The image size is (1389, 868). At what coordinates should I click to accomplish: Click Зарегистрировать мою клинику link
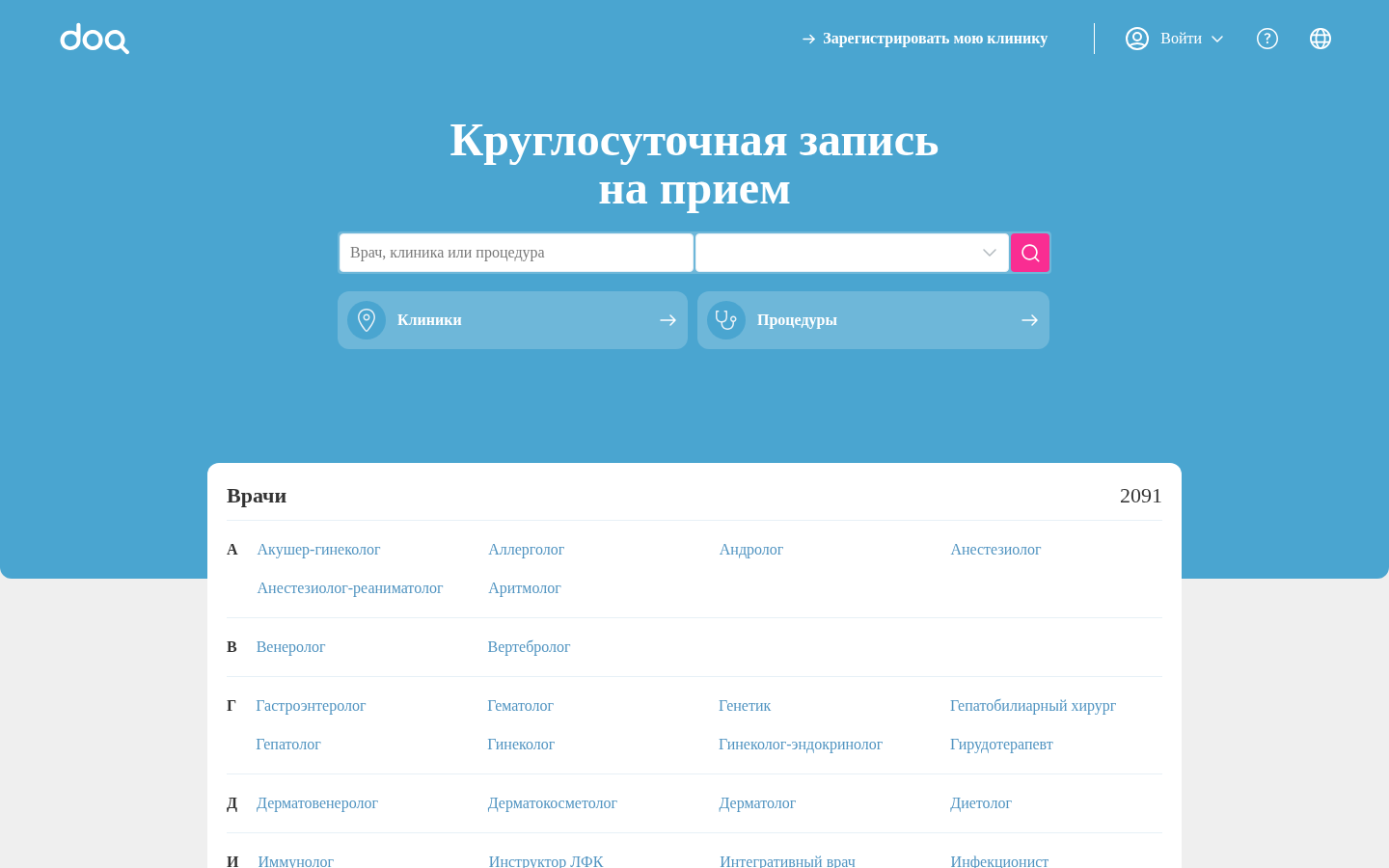925,39
